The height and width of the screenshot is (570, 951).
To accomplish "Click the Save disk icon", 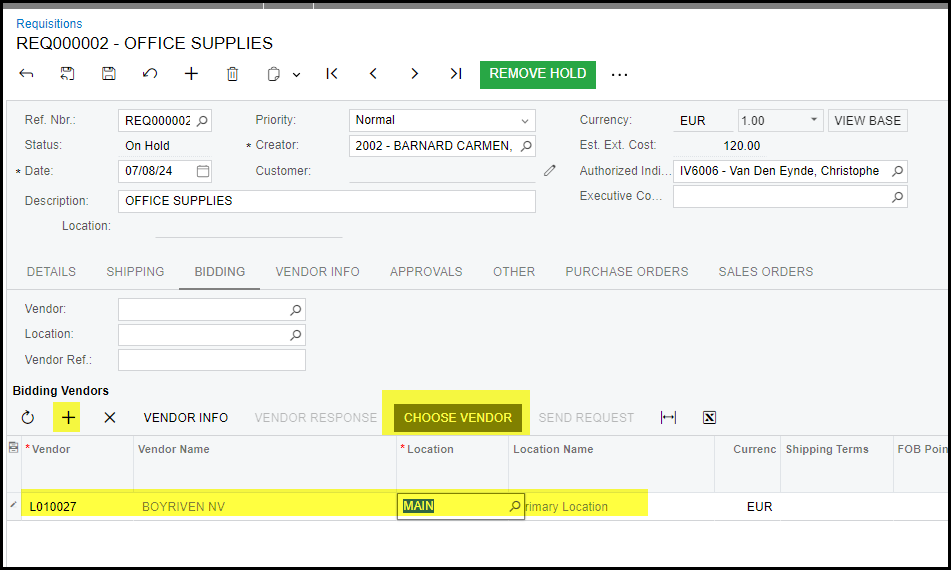I will pyautogui.click(x=109, y=74).
